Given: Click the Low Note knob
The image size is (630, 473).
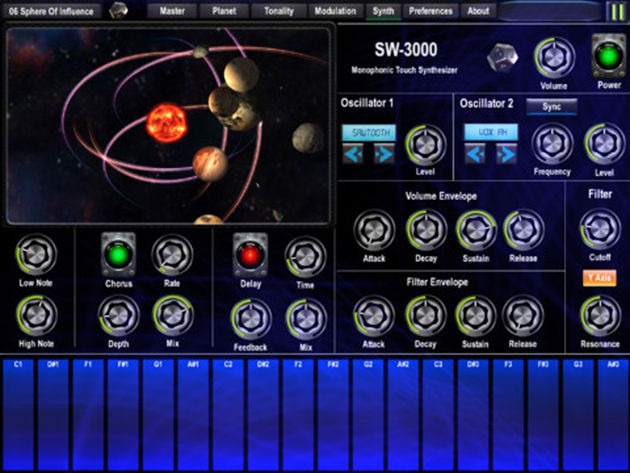Looking at the screenshot, I should 36,255.
